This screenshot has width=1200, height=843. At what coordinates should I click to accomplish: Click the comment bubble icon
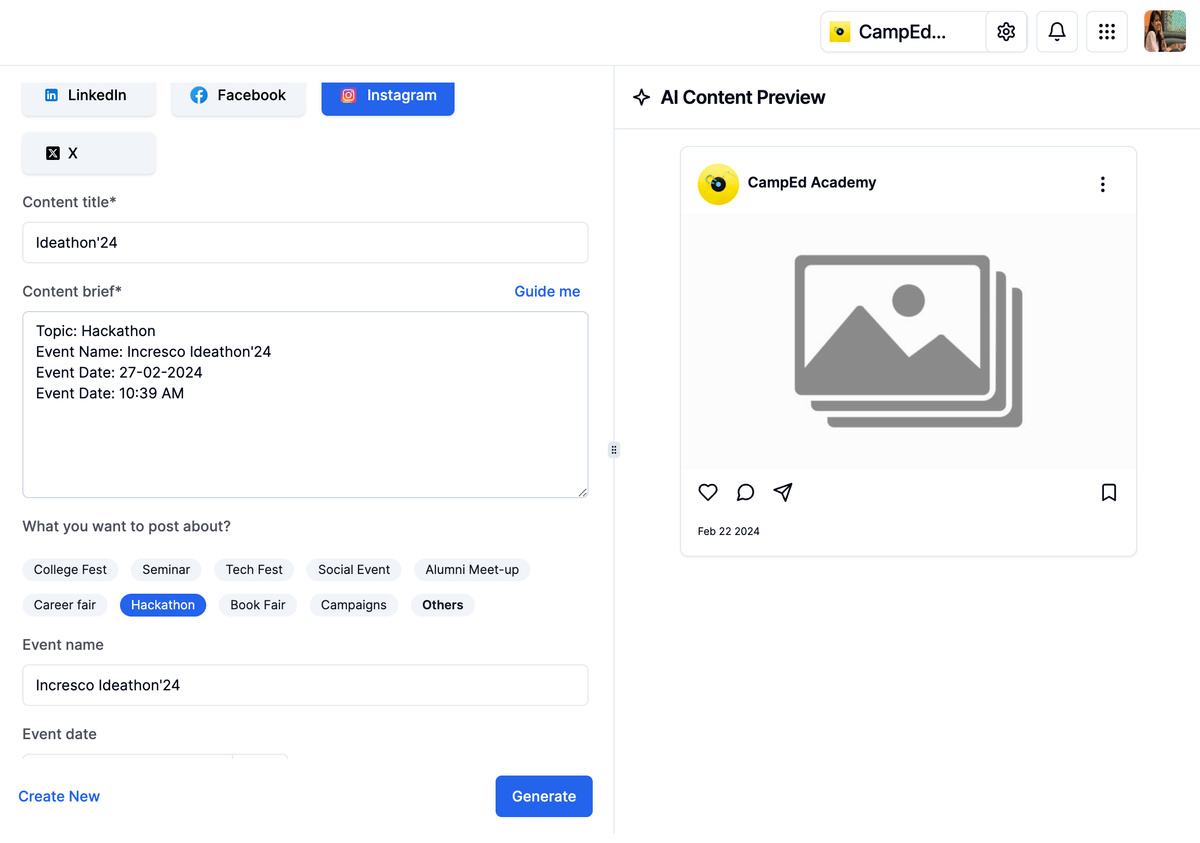point(745,492)
